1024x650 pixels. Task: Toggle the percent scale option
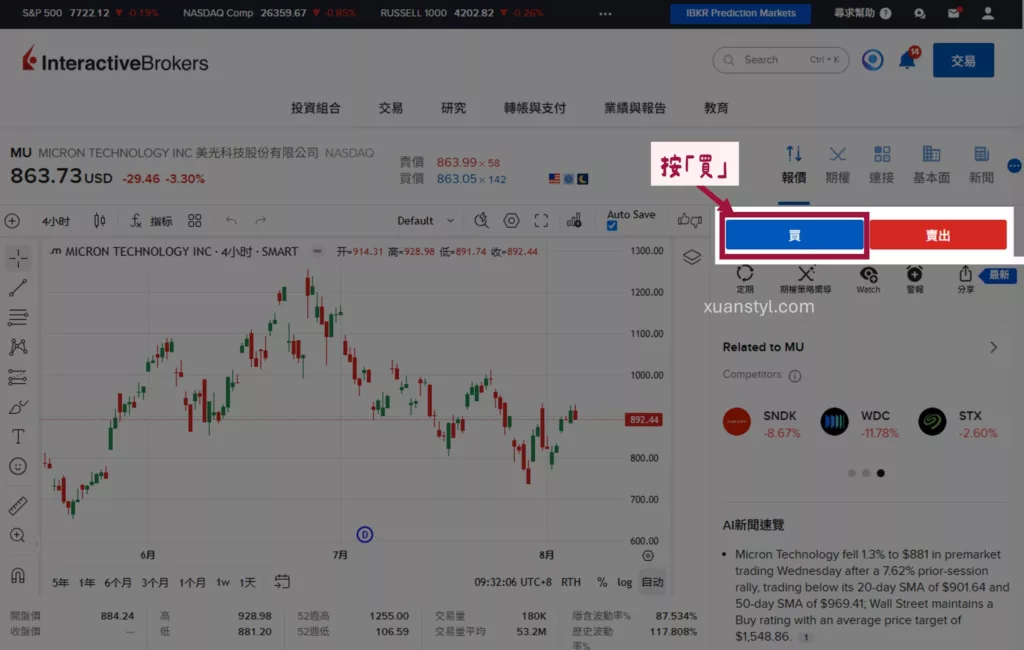601,582
